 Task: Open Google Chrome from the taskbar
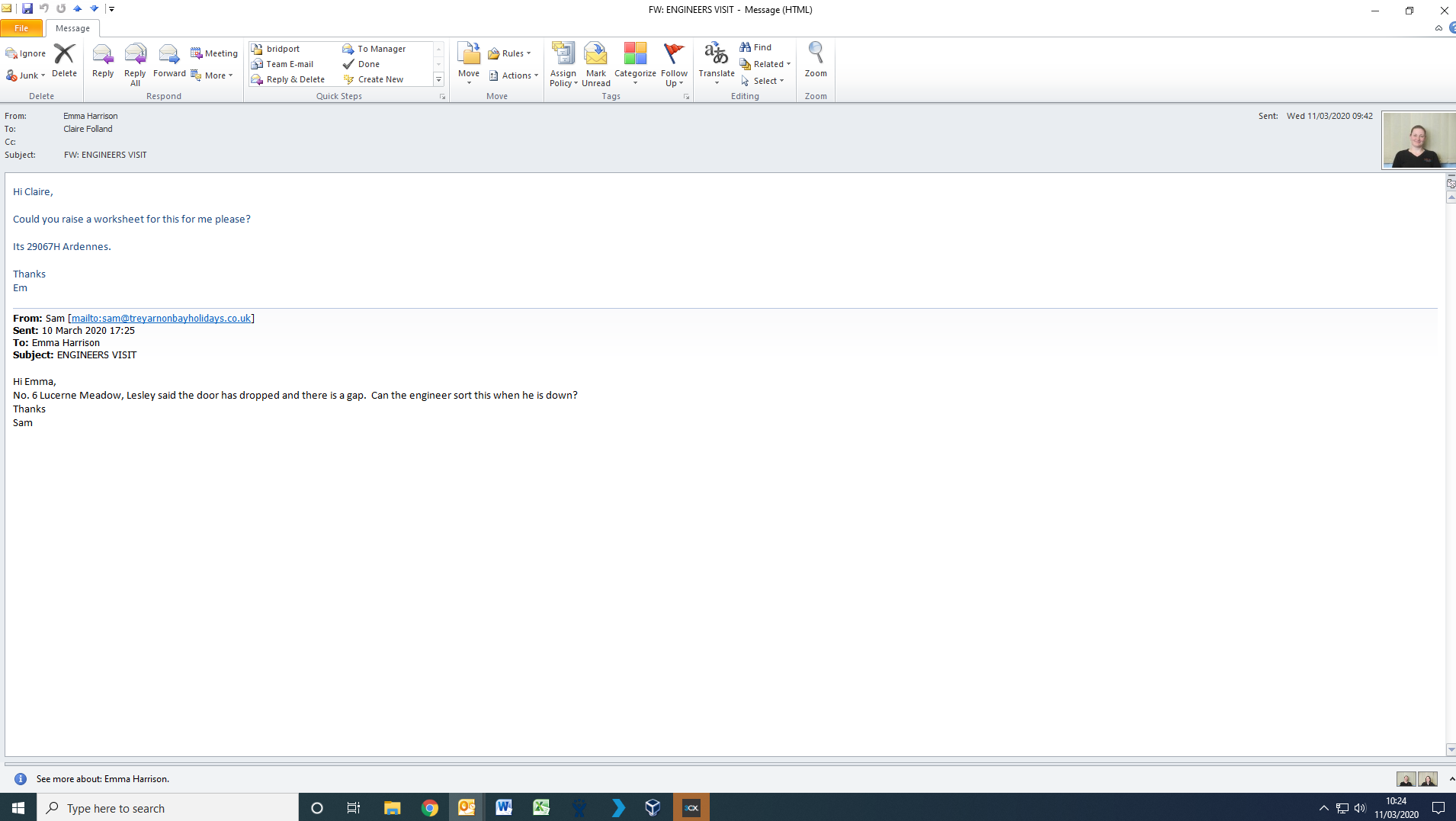pyautogui.click(x=430, y=808)
